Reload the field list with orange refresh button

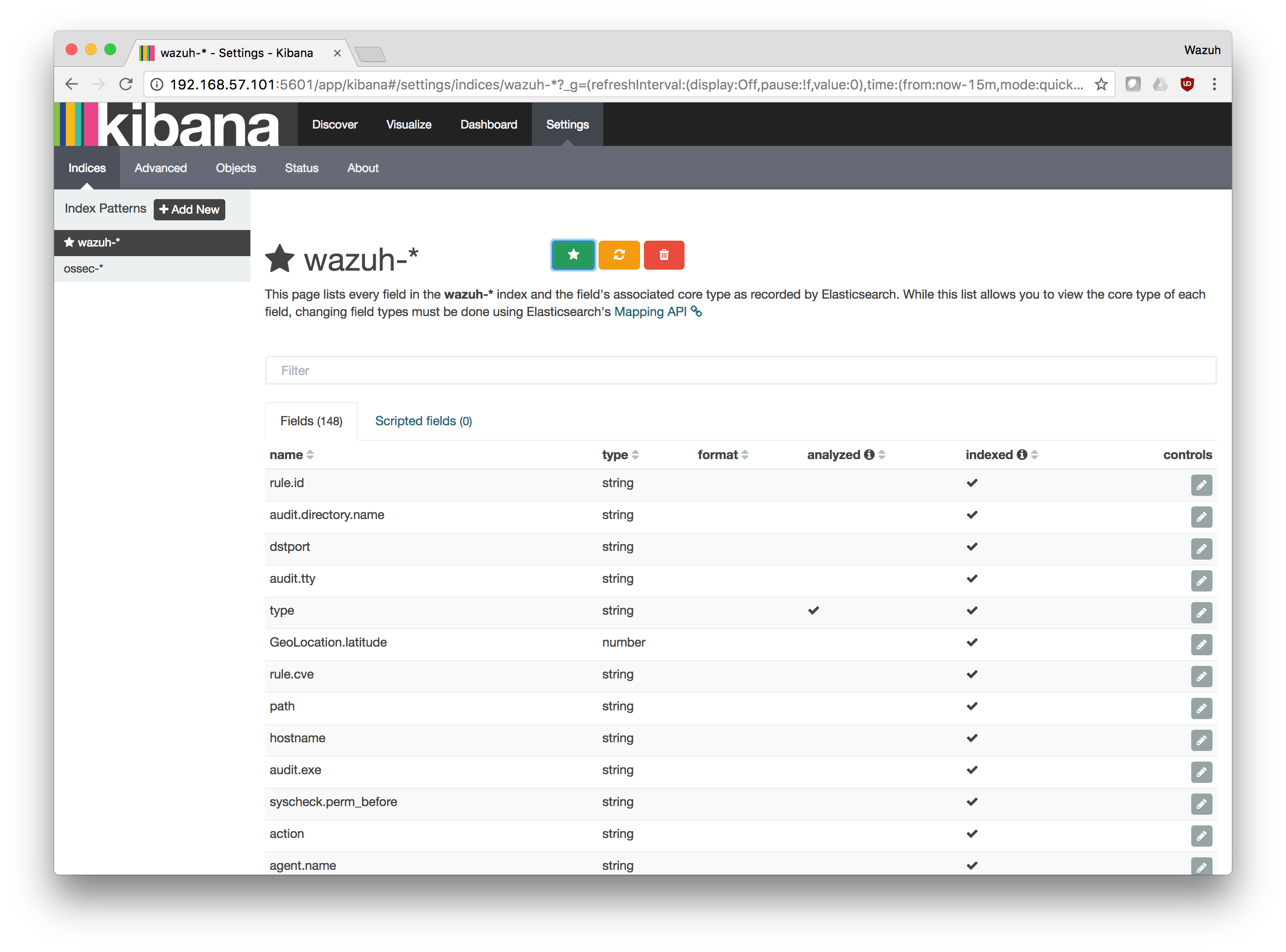(618, 255)
